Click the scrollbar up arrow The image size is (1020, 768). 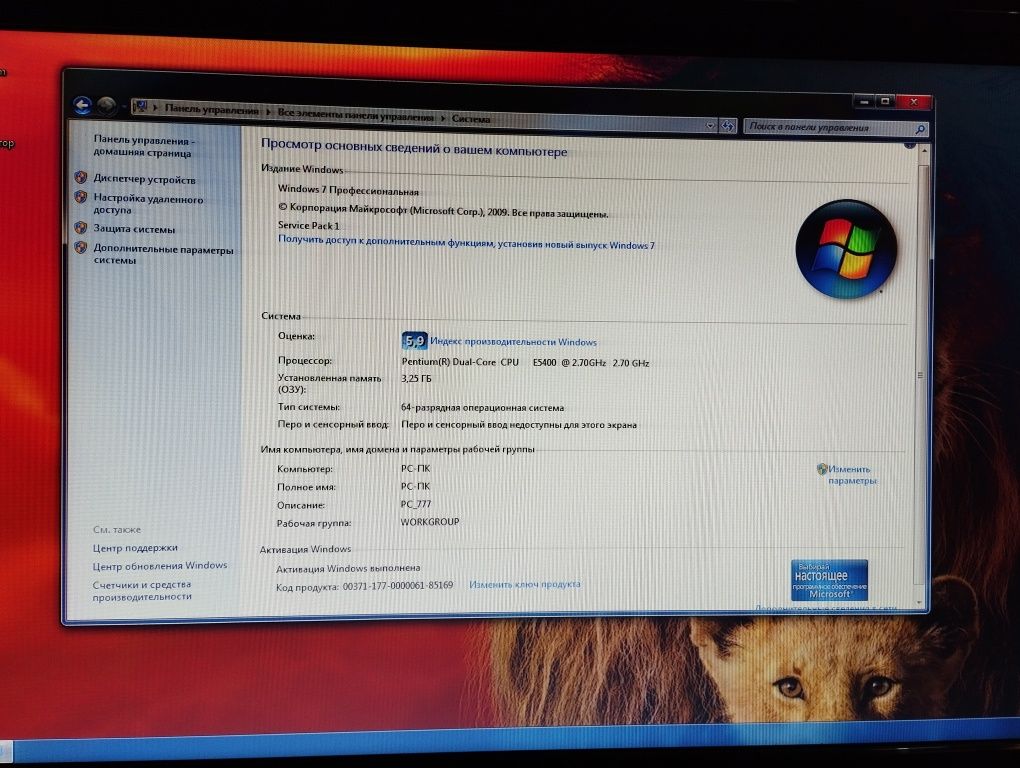tap(923, 153)
